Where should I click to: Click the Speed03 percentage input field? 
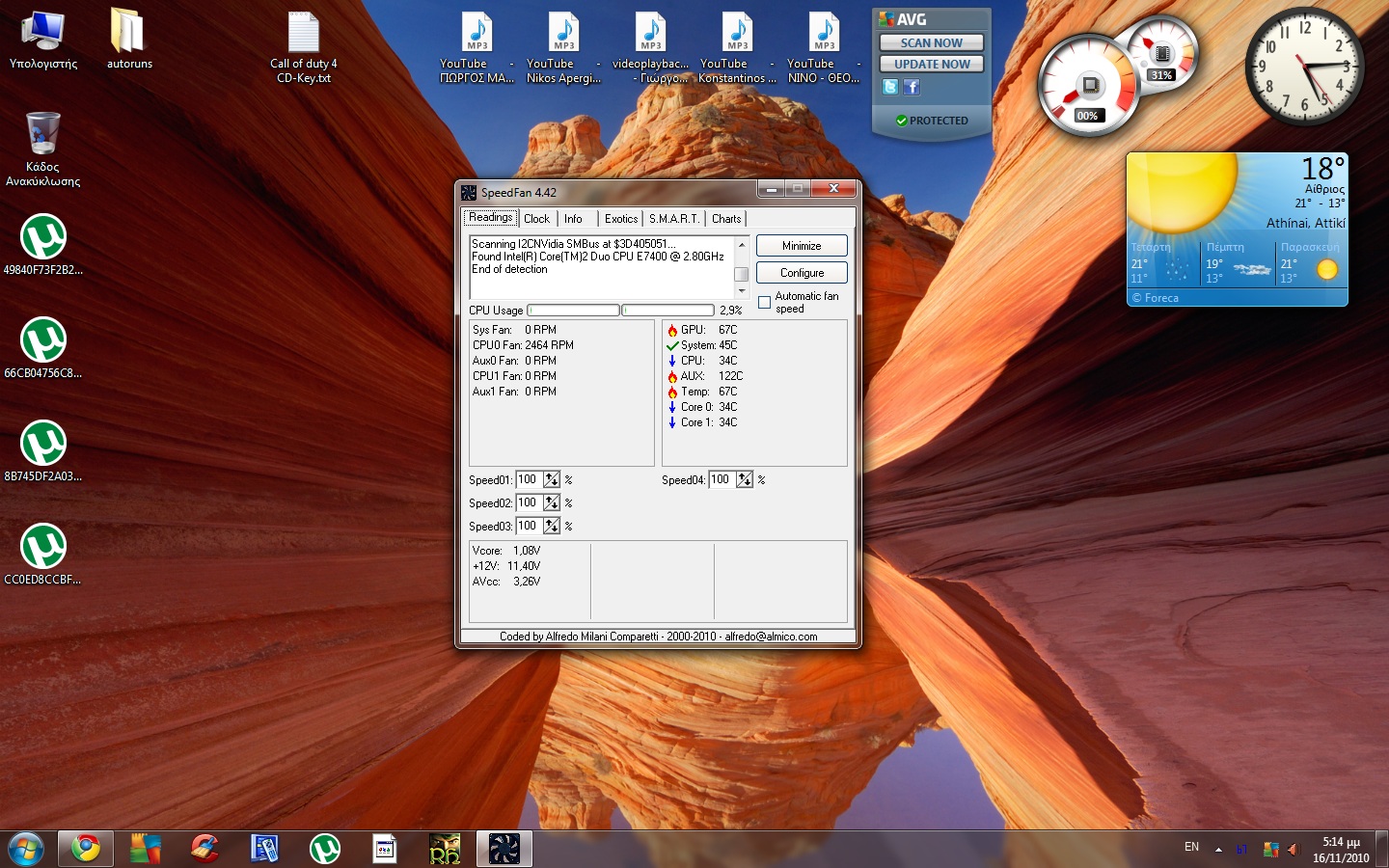pyautogui.click(x=530, y=526)
